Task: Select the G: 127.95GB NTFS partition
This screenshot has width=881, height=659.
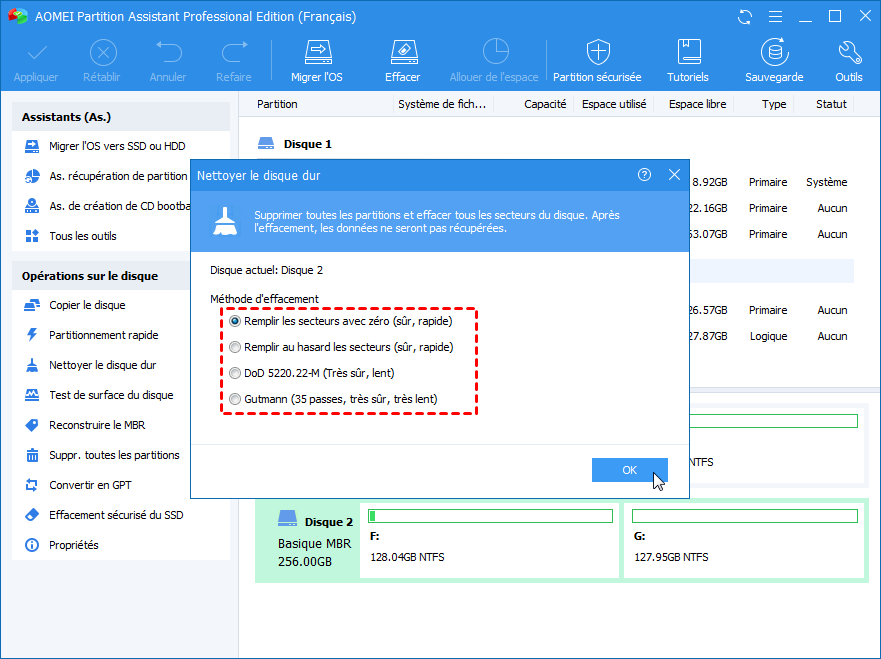Action: click(744, 541)
